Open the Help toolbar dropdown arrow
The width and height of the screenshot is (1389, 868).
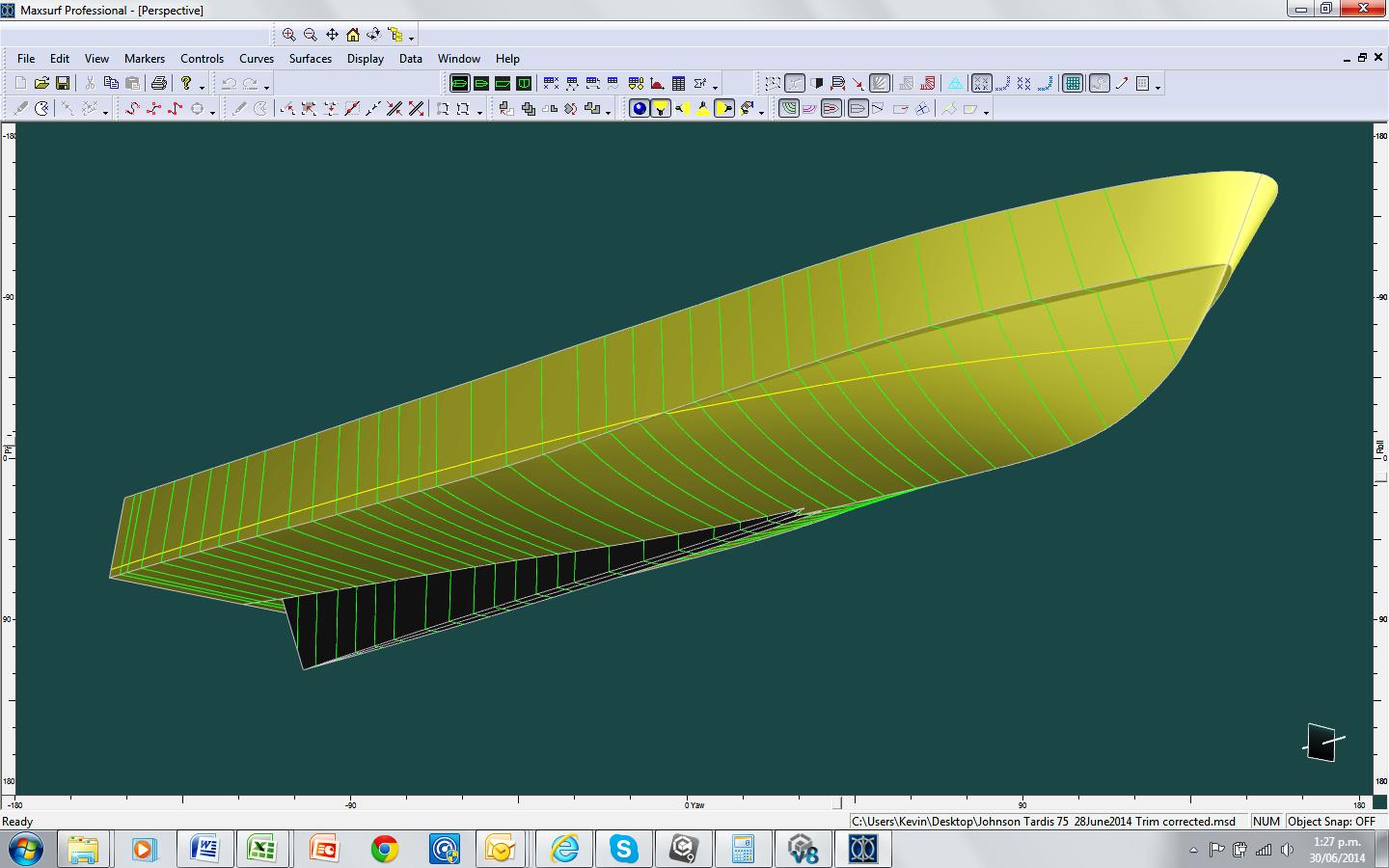202,88
